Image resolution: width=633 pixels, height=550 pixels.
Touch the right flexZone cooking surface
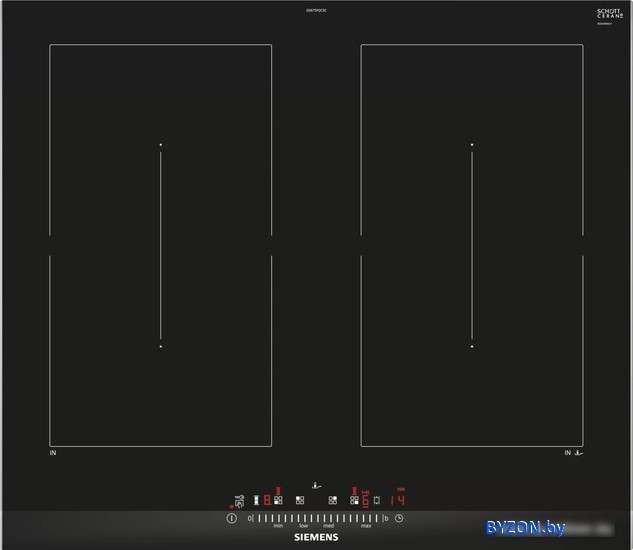pos(472,246)
